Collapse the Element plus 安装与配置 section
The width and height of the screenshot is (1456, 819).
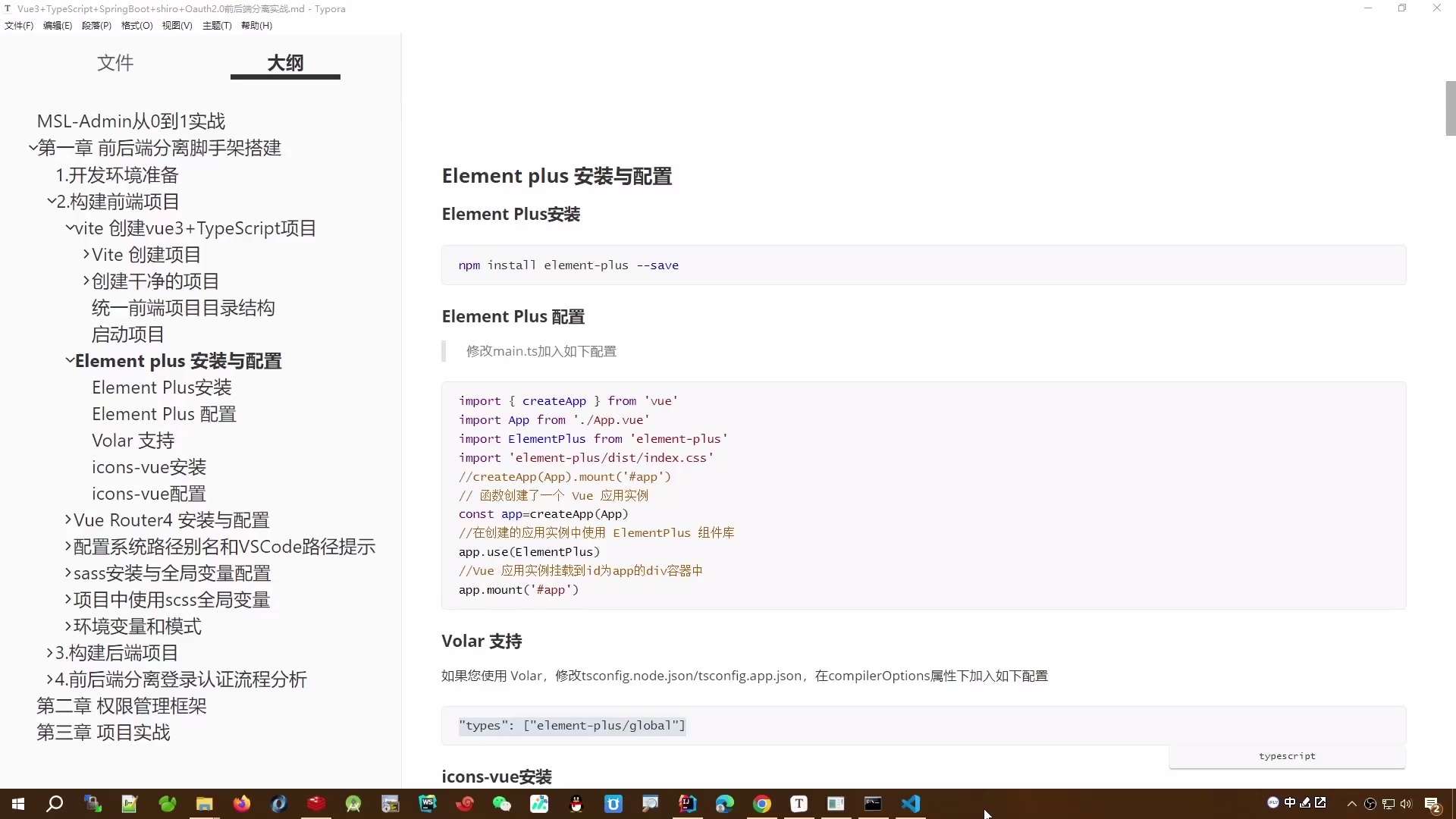point(69,361)
